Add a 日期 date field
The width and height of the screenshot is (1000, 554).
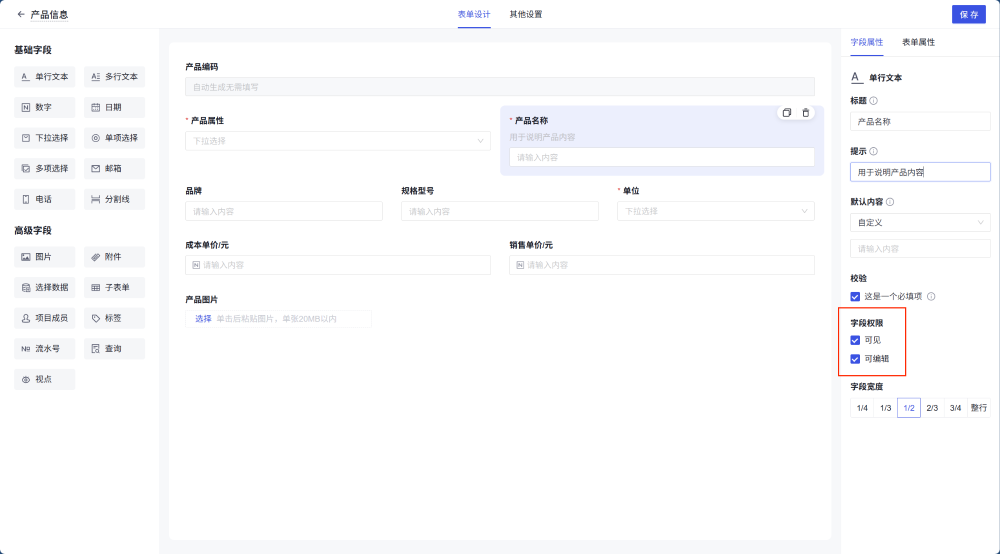point(114,107)
